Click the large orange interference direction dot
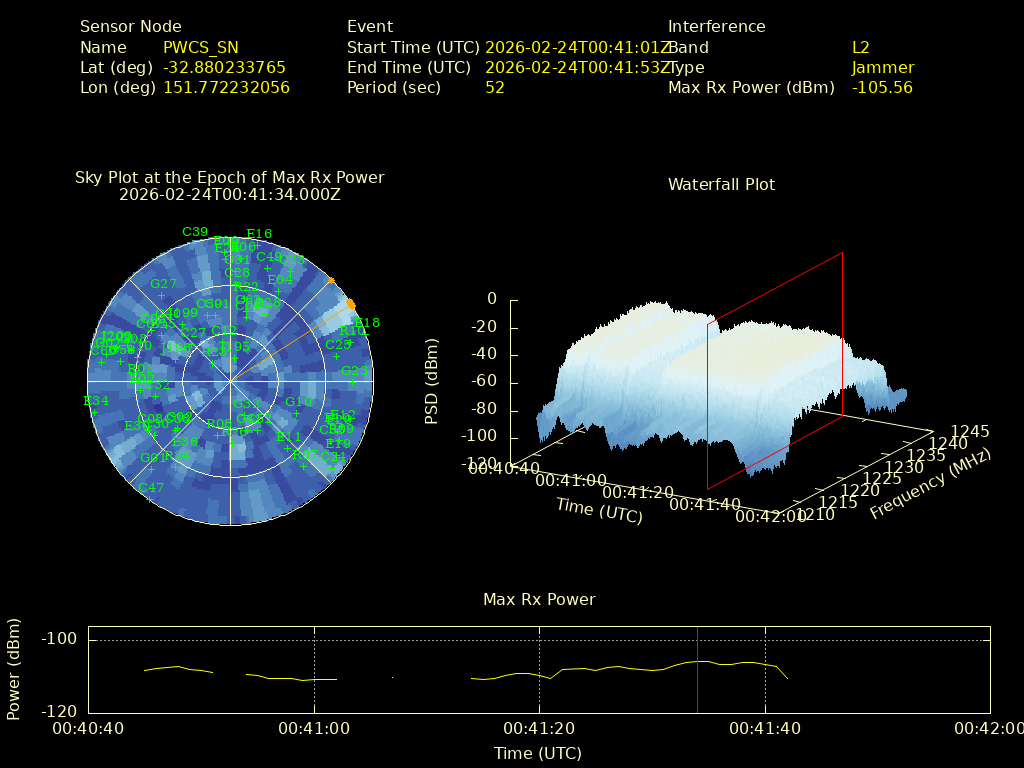The height and width of the screenshot is (768, 1024). click(x=351, y=304)
